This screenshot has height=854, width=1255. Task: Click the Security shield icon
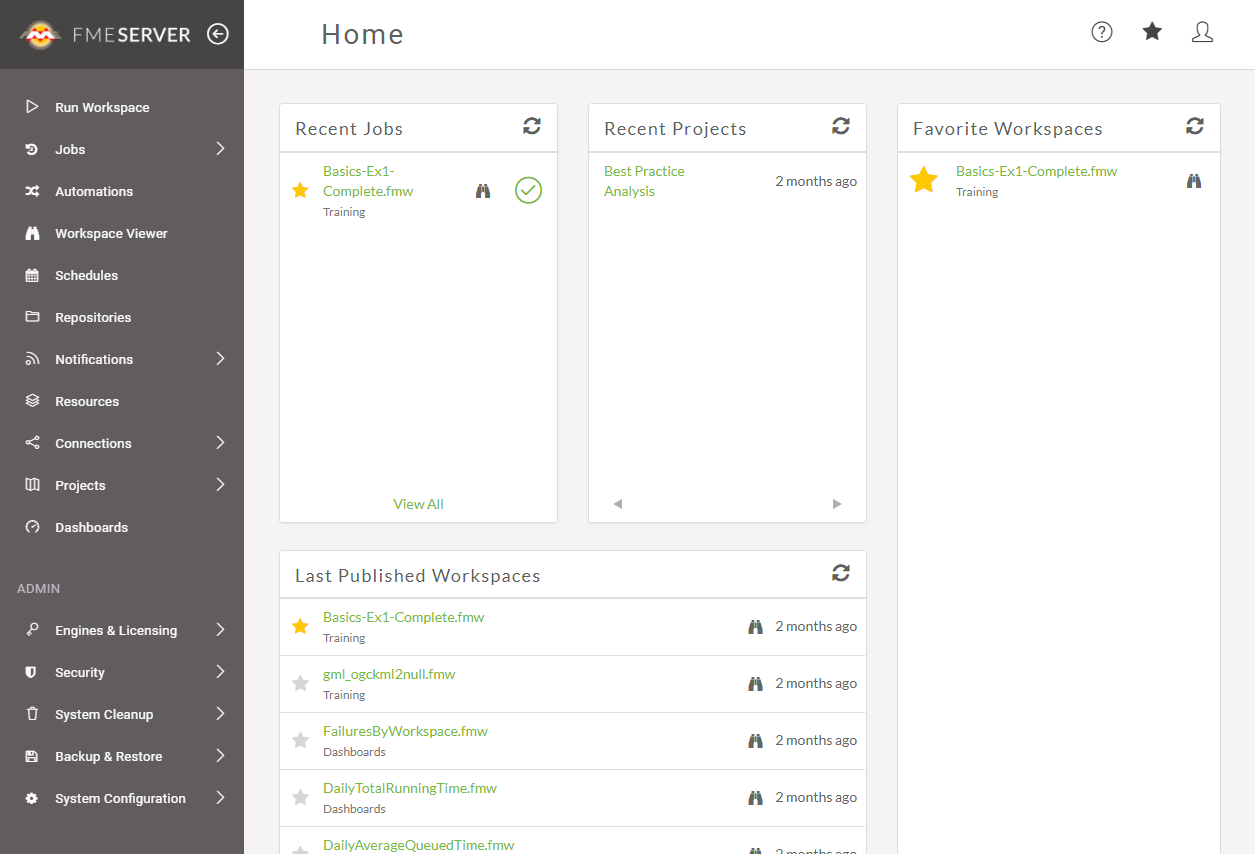[x=32, y=672]
